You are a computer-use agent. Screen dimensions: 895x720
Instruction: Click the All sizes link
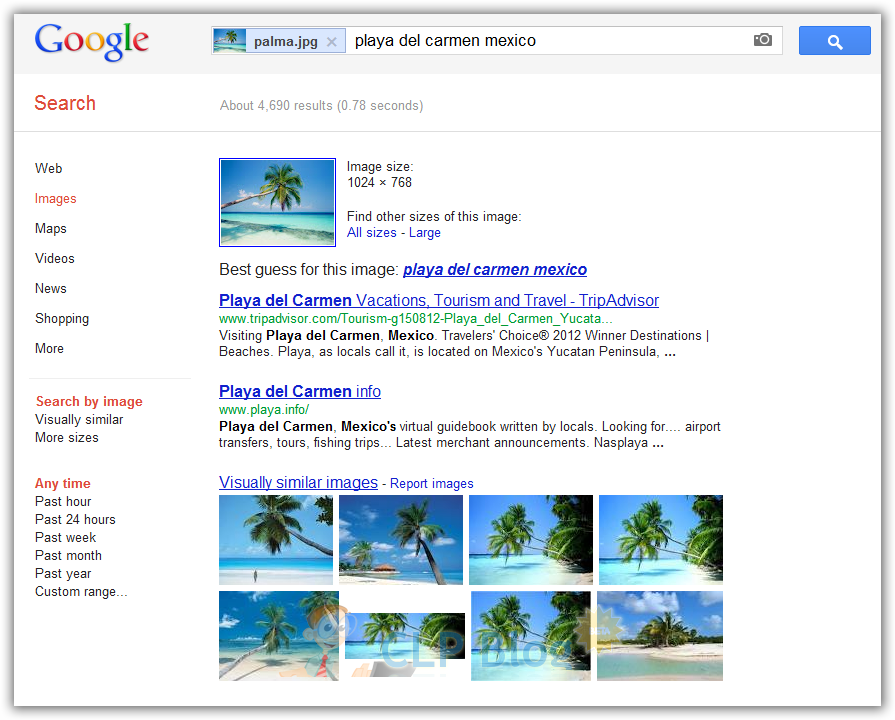(x=372, y=232)
